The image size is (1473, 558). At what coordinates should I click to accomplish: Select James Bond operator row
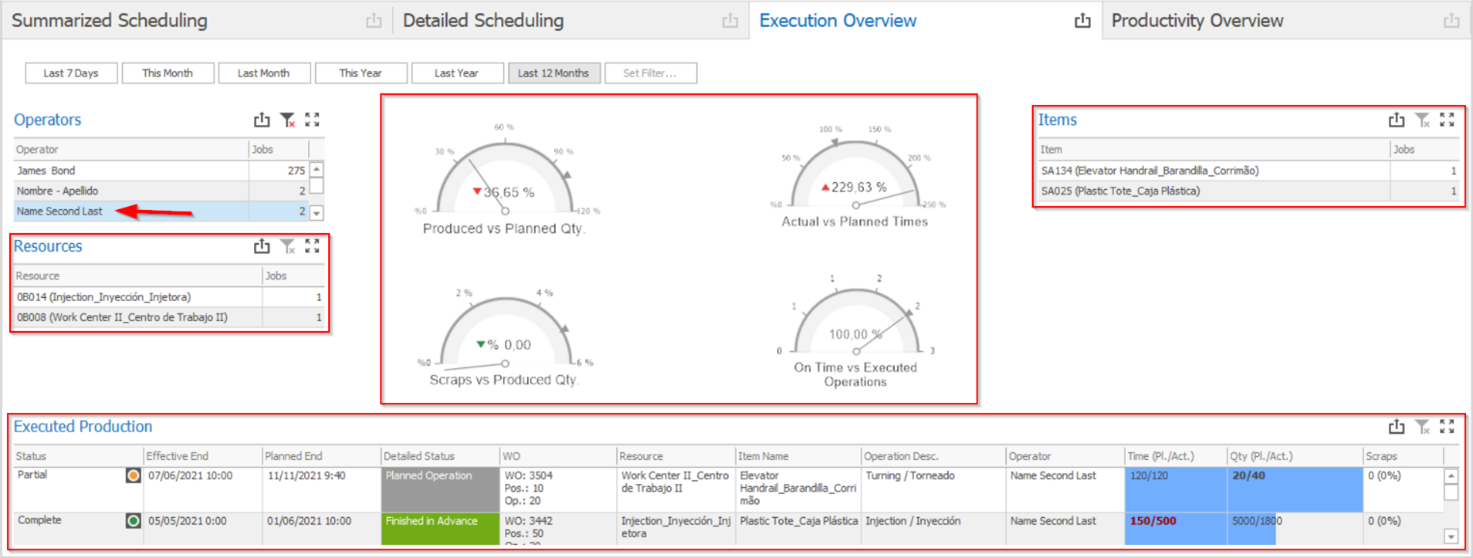coord(130,171)
